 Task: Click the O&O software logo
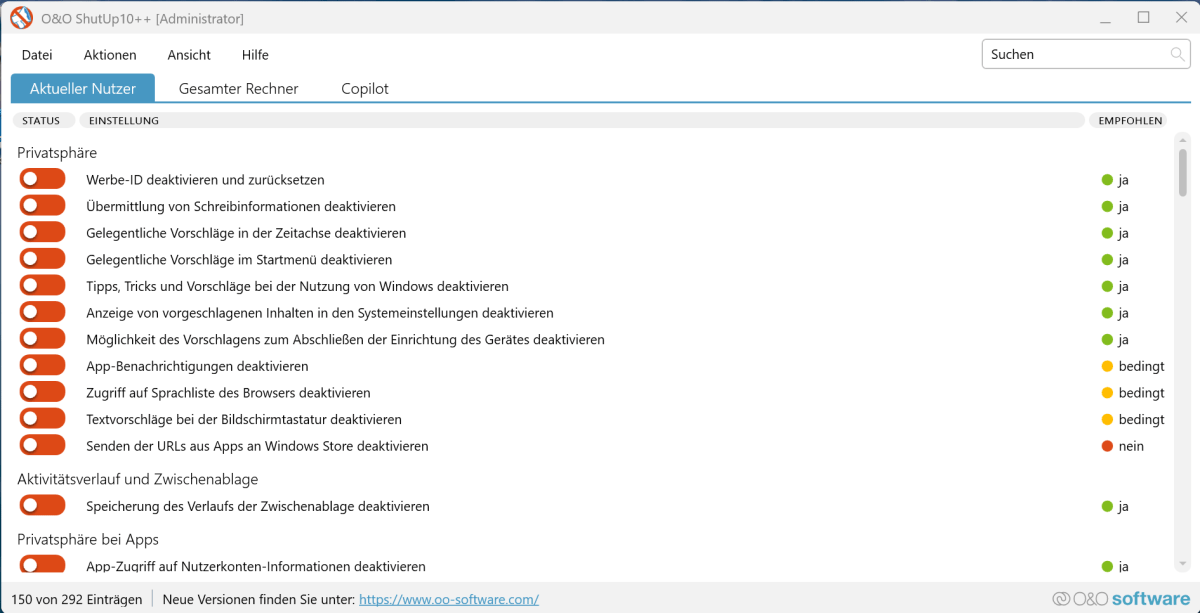1121,599
